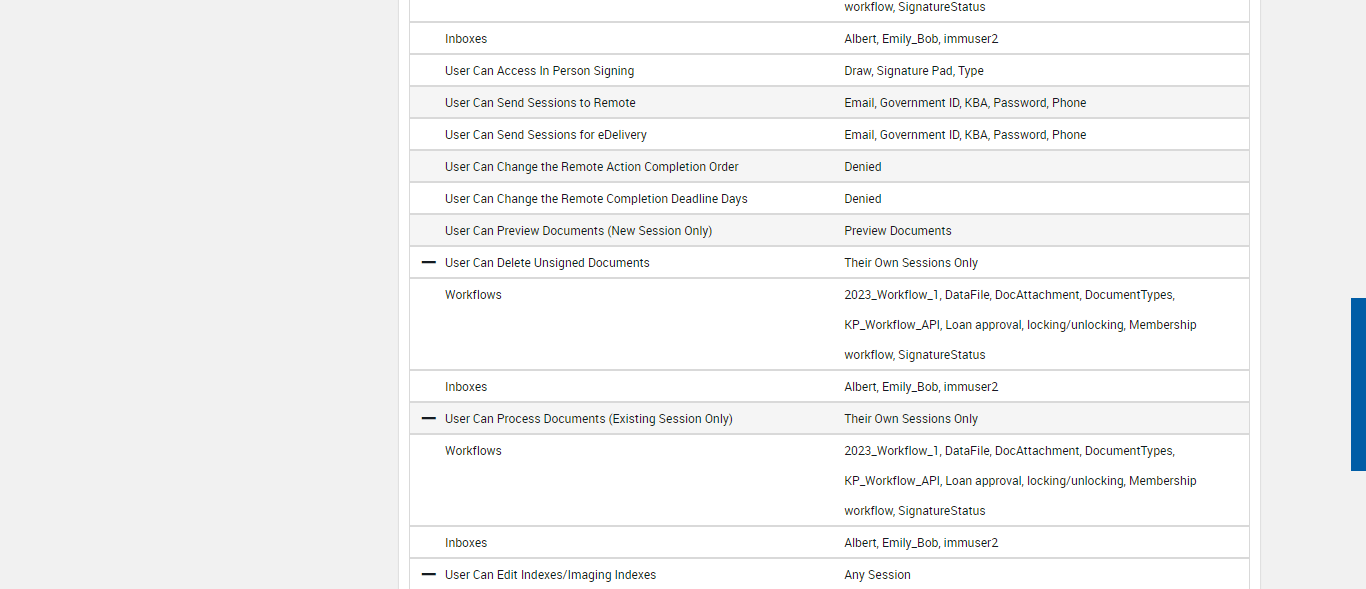Click the blue vertical scrollbar thumb
This screenshot has height=589, width=1366.
pos(1358,384)
